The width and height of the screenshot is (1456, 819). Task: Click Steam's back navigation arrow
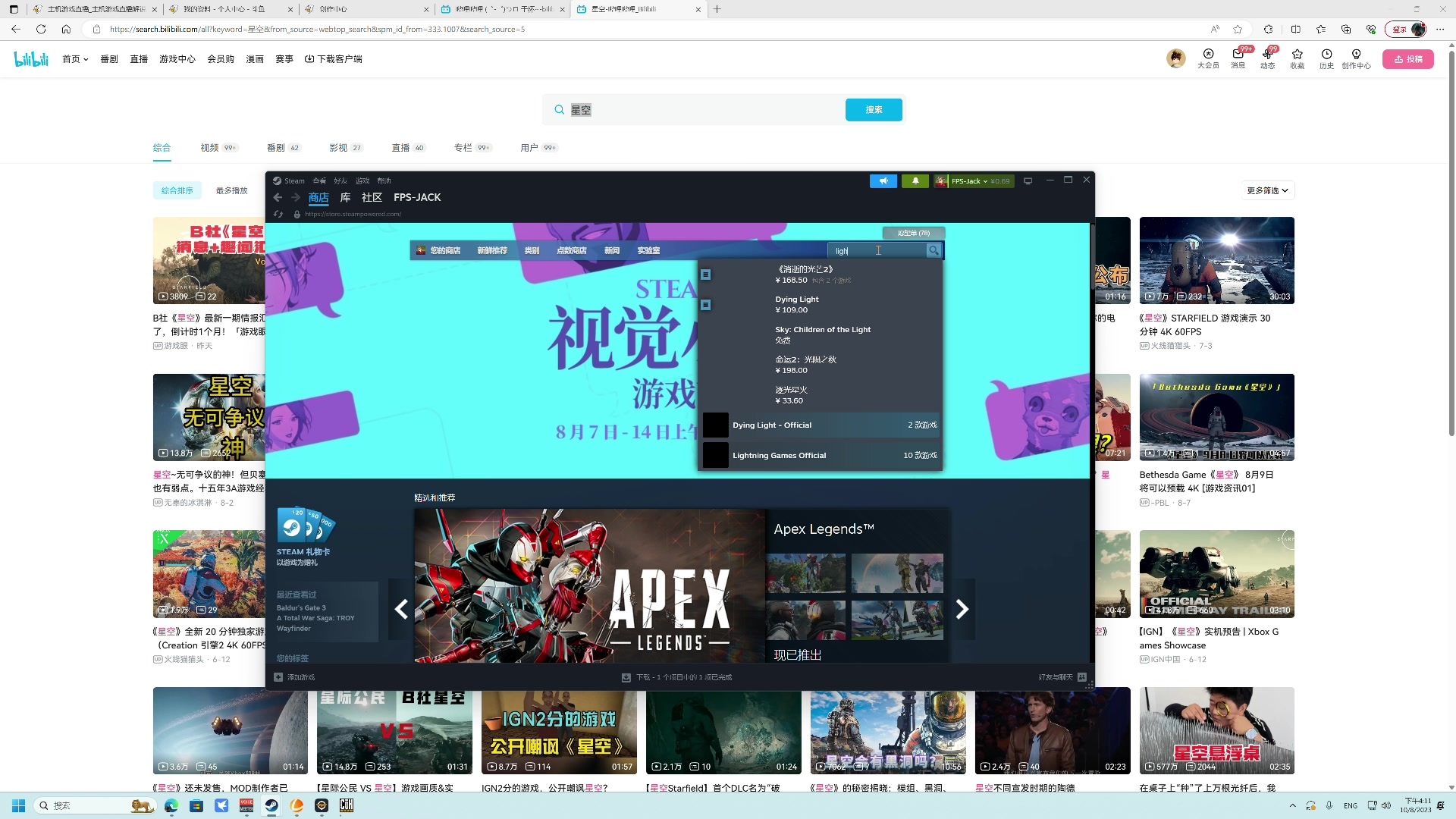(x=278, y=197)
